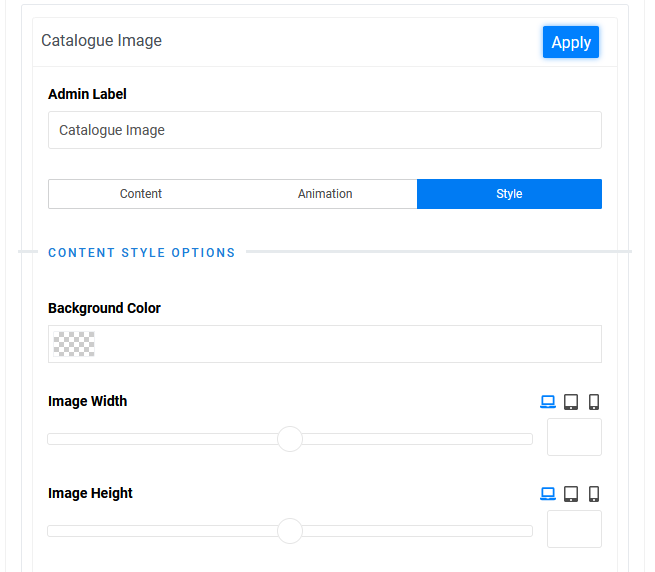Click the Image Width slider handle
The width and height of the screenshot is (655, 572).
click(x=290, y=439)
